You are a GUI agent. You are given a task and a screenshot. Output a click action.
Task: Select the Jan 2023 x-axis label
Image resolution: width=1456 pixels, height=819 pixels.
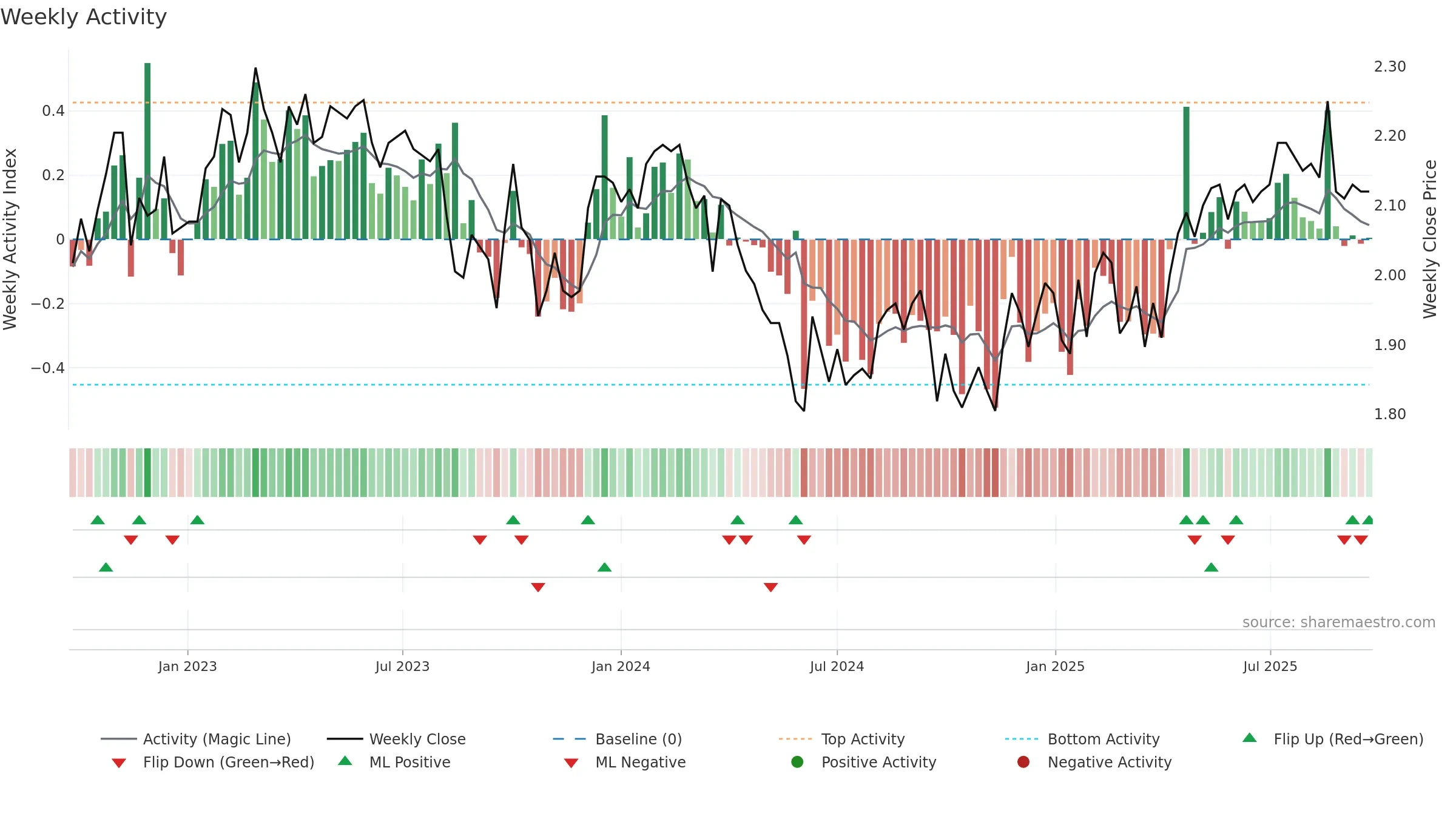[187, 666]
